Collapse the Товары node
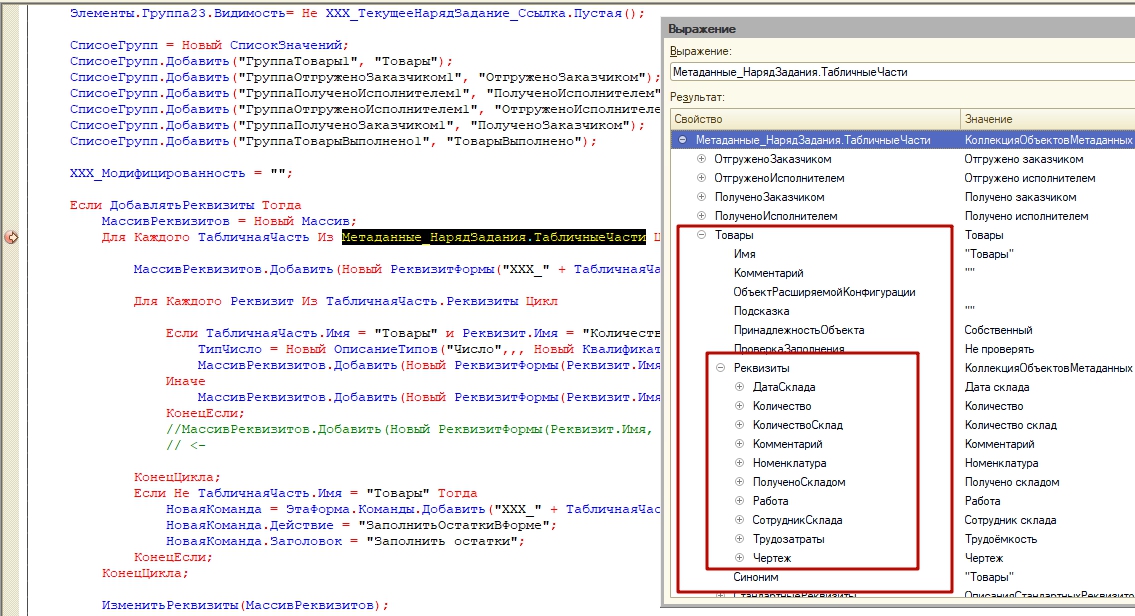This screenshot has height=616, width=1135. point(701,235)
